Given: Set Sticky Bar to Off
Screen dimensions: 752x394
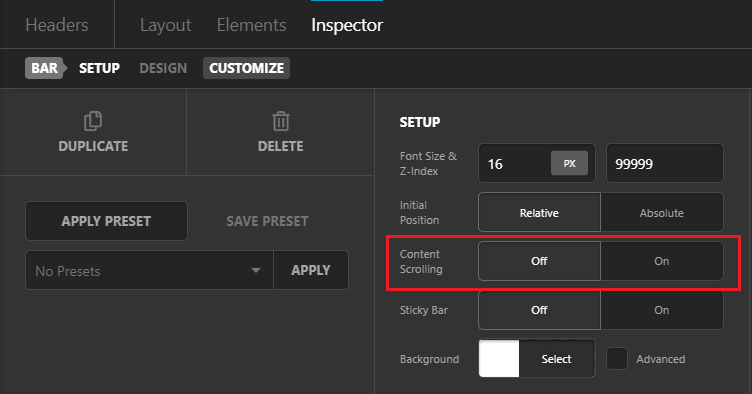Looking at the screenshot, I should click(540, 310).
